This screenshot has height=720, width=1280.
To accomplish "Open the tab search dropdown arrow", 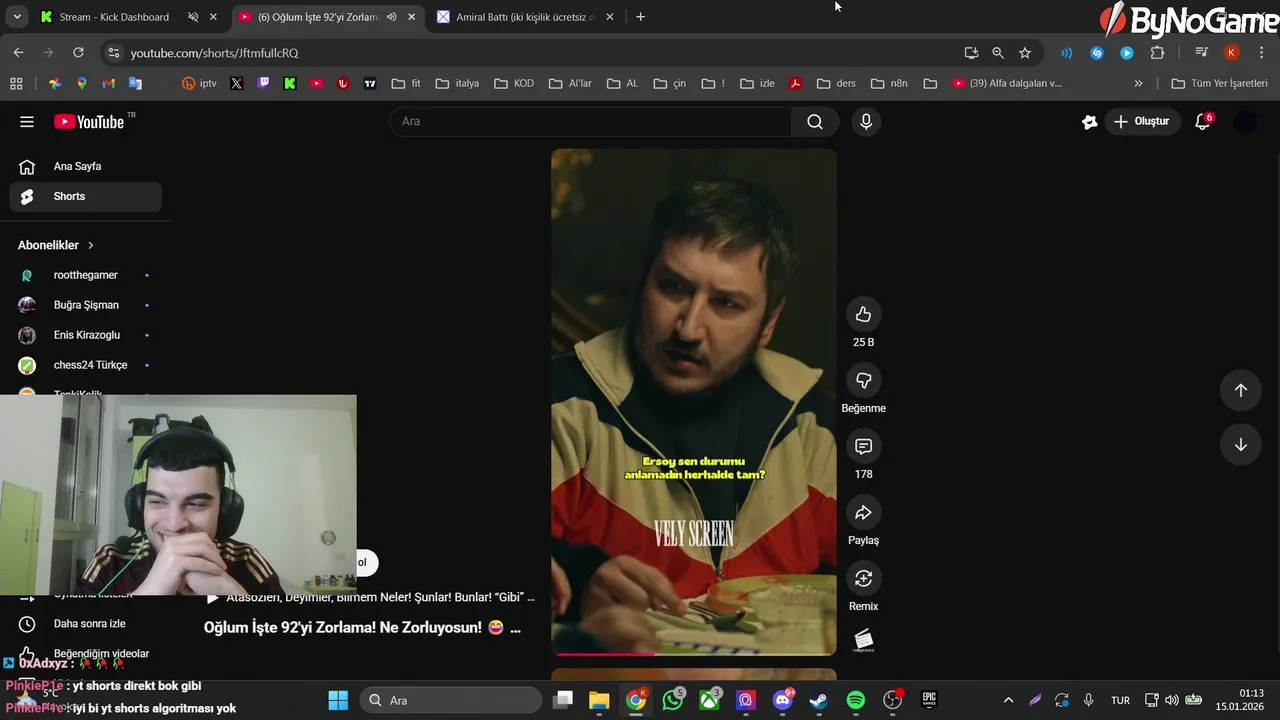I will [x=17, y=17].
